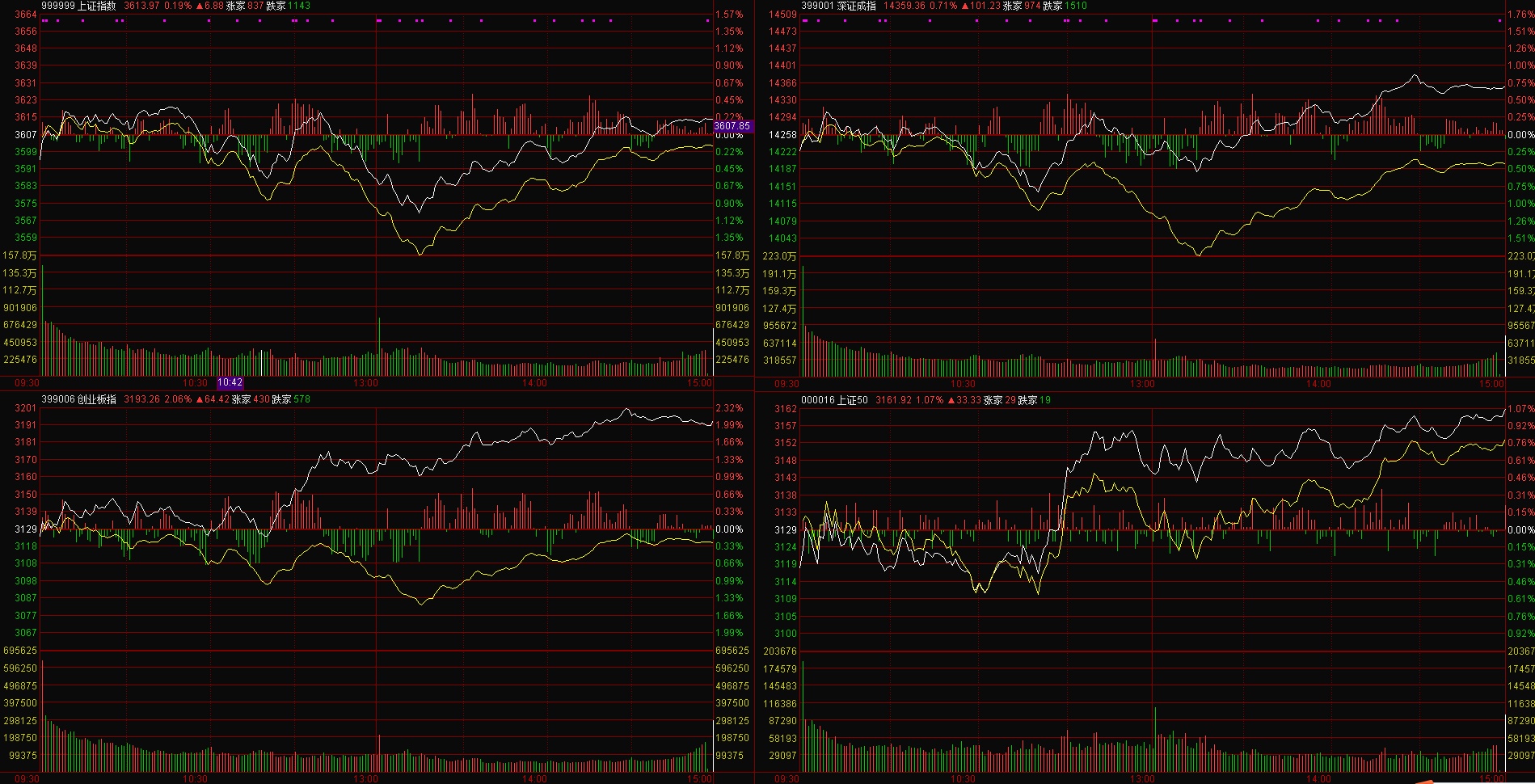Click the purple 3607.85 price tag
This screenshot has width=1535, height=784.
click(732, 126)
